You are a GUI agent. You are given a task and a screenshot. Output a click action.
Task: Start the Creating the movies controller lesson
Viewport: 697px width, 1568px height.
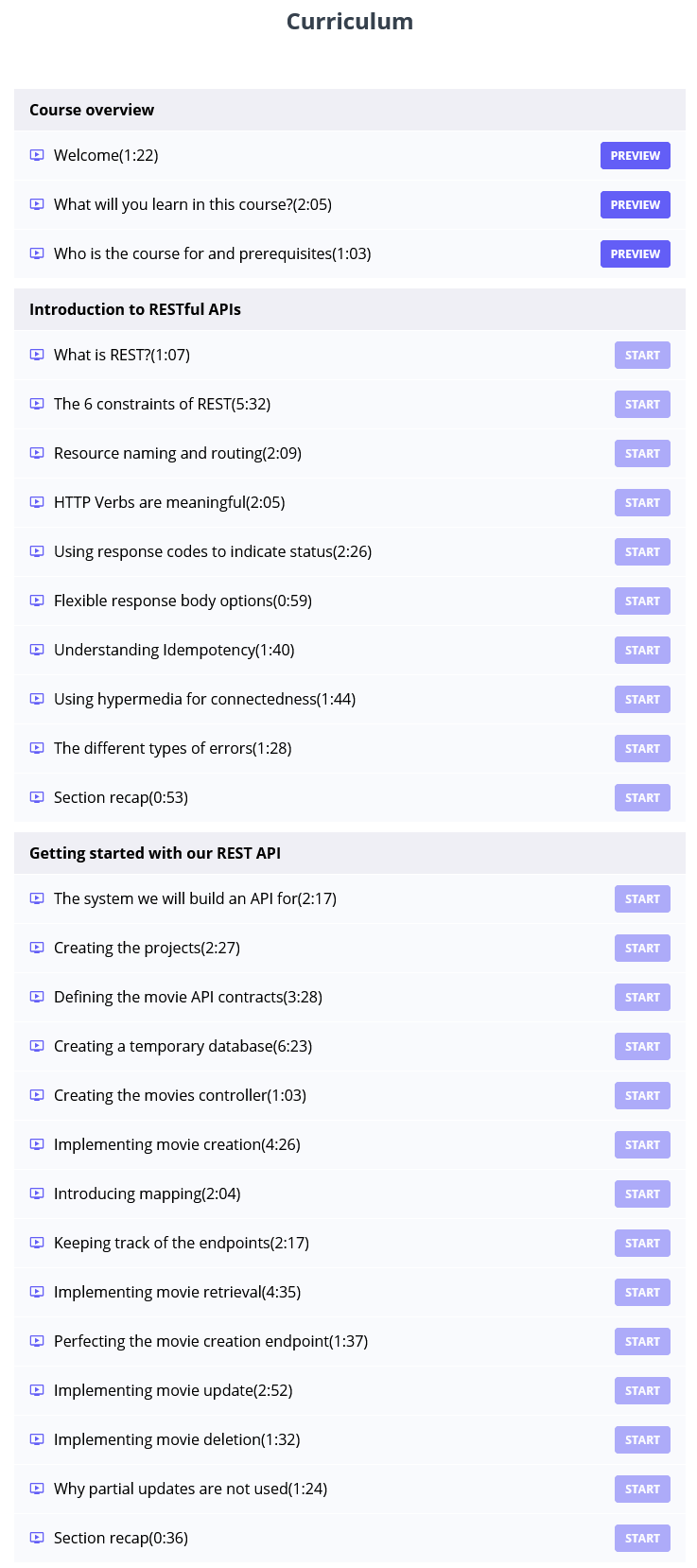point(642,1096)
